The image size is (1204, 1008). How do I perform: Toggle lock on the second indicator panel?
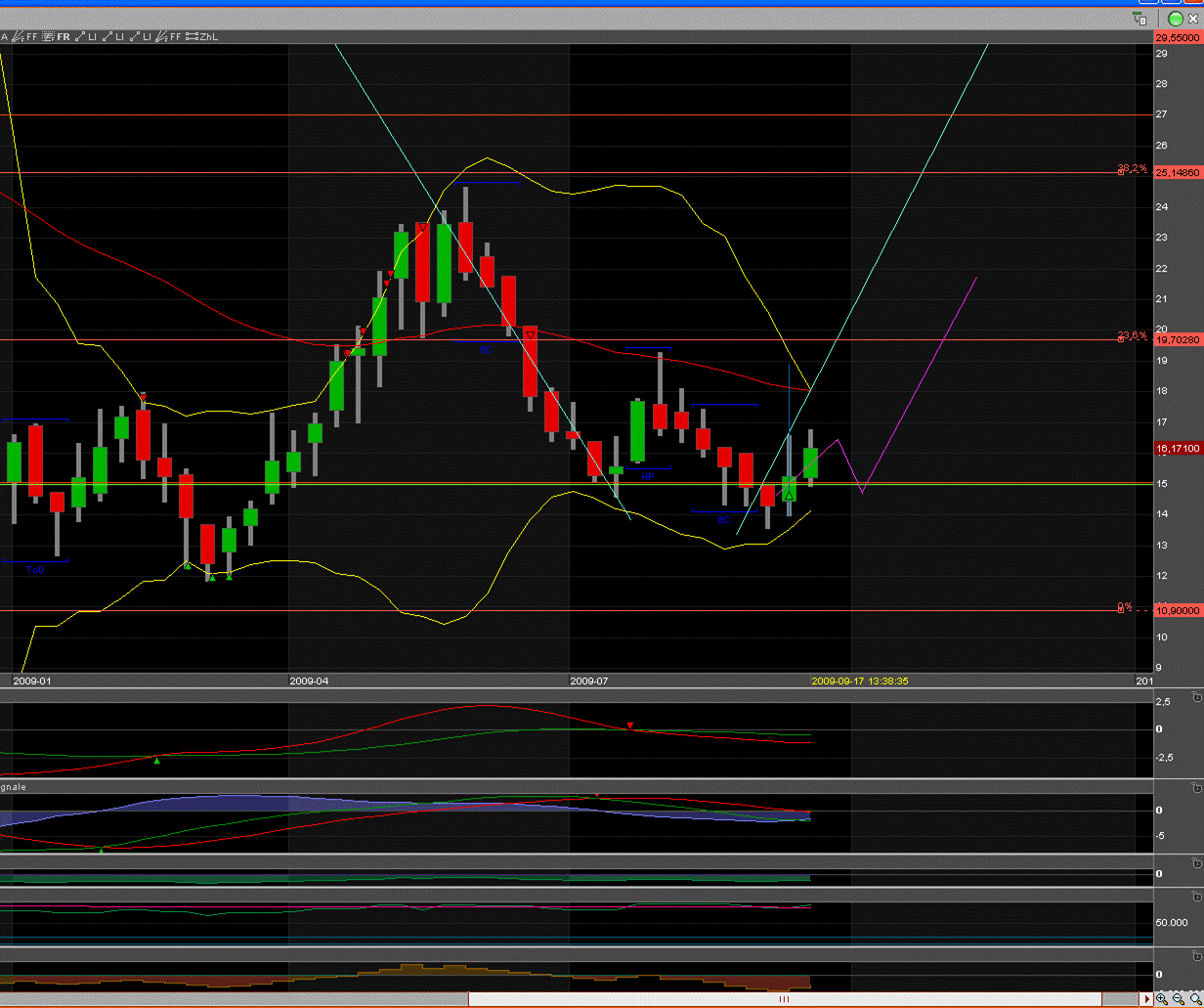coord(1197,788)
